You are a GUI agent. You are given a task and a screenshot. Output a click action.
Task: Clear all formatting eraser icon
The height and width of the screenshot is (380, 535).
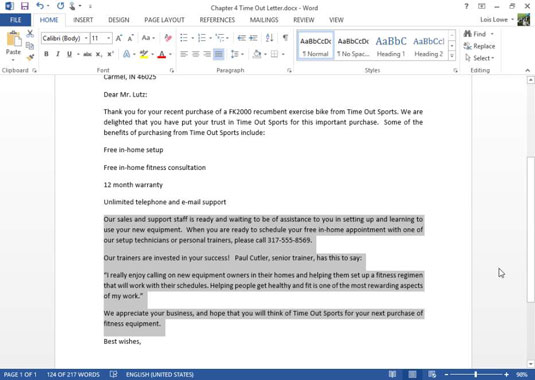click(168, 38)
